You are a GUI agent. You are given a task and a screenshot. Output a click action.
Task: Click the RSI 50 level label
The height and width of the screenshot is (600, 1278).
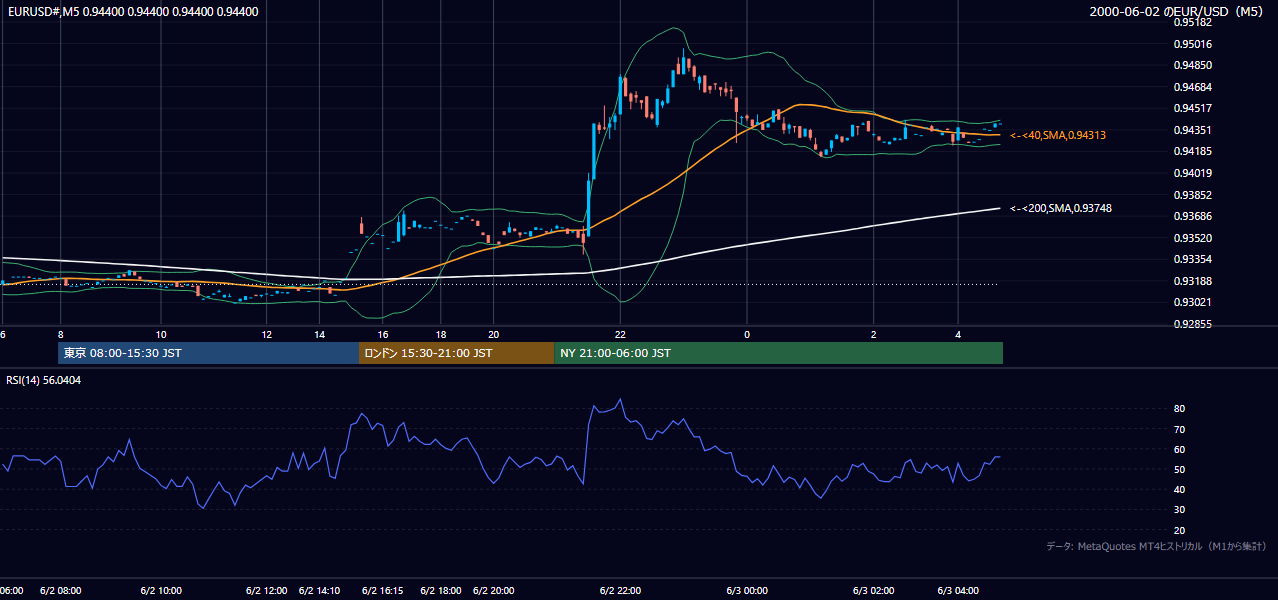[x=1179, y=469]
